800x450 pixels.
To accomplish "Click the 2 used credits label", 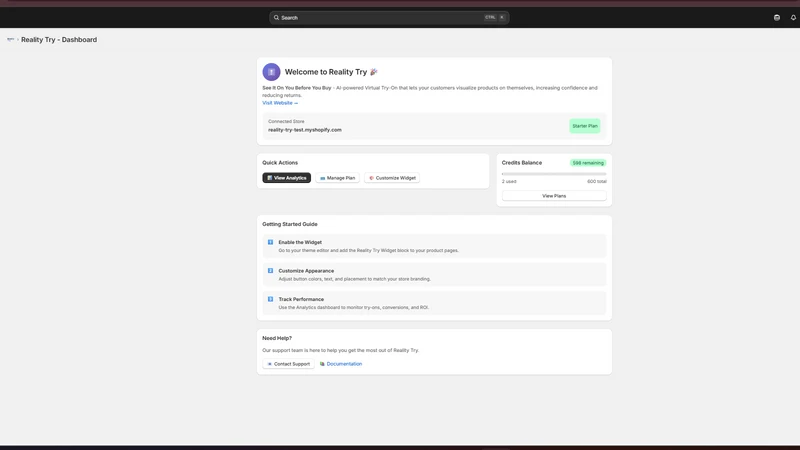I will point(509,182).
